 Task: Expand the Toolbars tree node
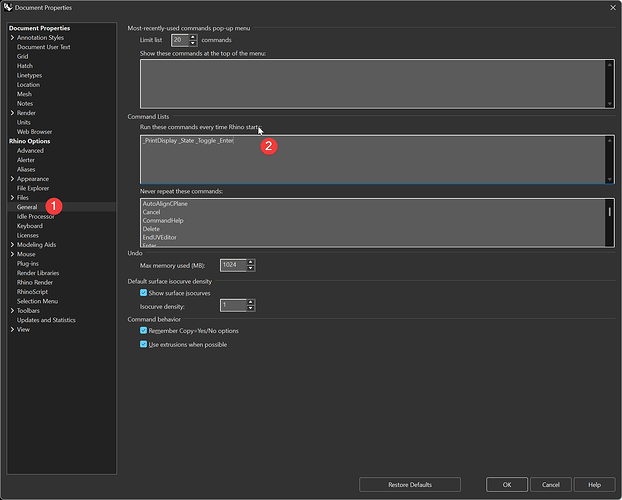(x=12, y=311)
